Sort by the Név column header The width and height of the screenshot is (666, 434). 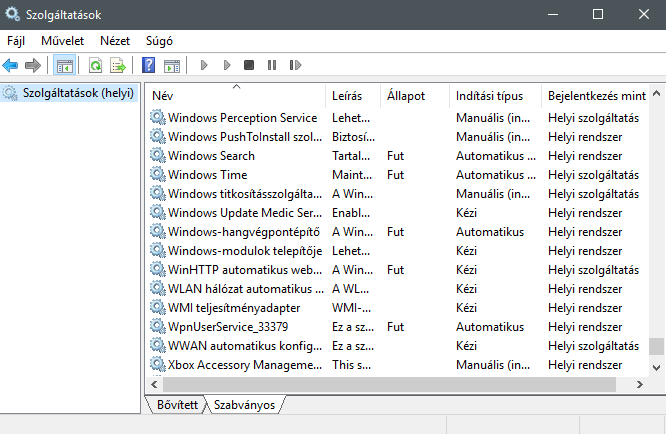(x=237, y=96)
